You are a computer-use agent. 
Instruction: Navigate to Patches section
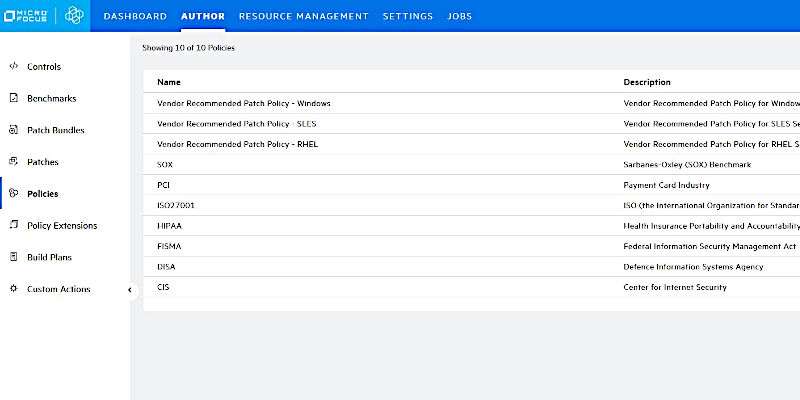pyautogui.click(x=43, y=162)
